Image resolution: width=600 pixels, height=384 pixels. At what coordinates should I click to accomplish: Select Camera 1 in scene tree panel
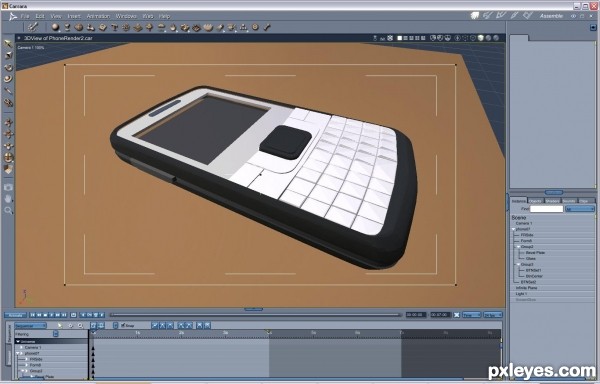(524, 223)
